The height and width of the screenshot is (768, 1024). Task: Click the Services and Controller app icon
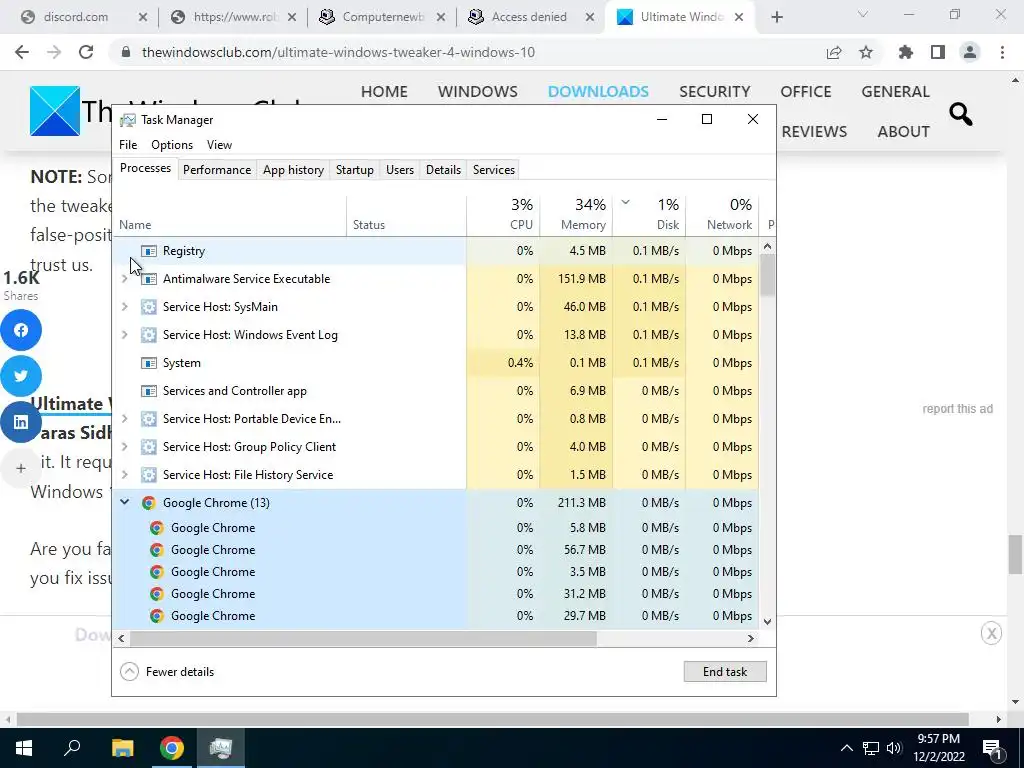pyautogui.click(x=149, y=391)
